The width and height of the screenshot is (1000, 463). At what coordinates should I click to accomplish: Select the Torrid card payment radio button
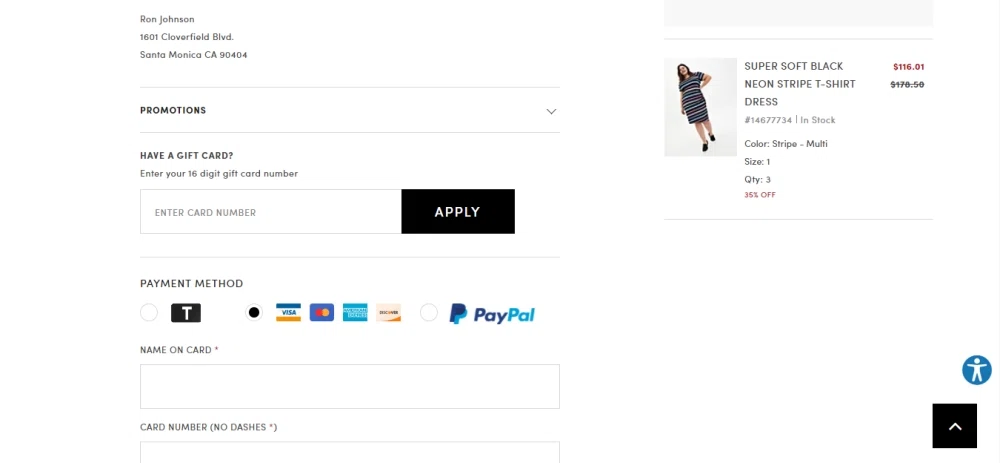point(149,312)
